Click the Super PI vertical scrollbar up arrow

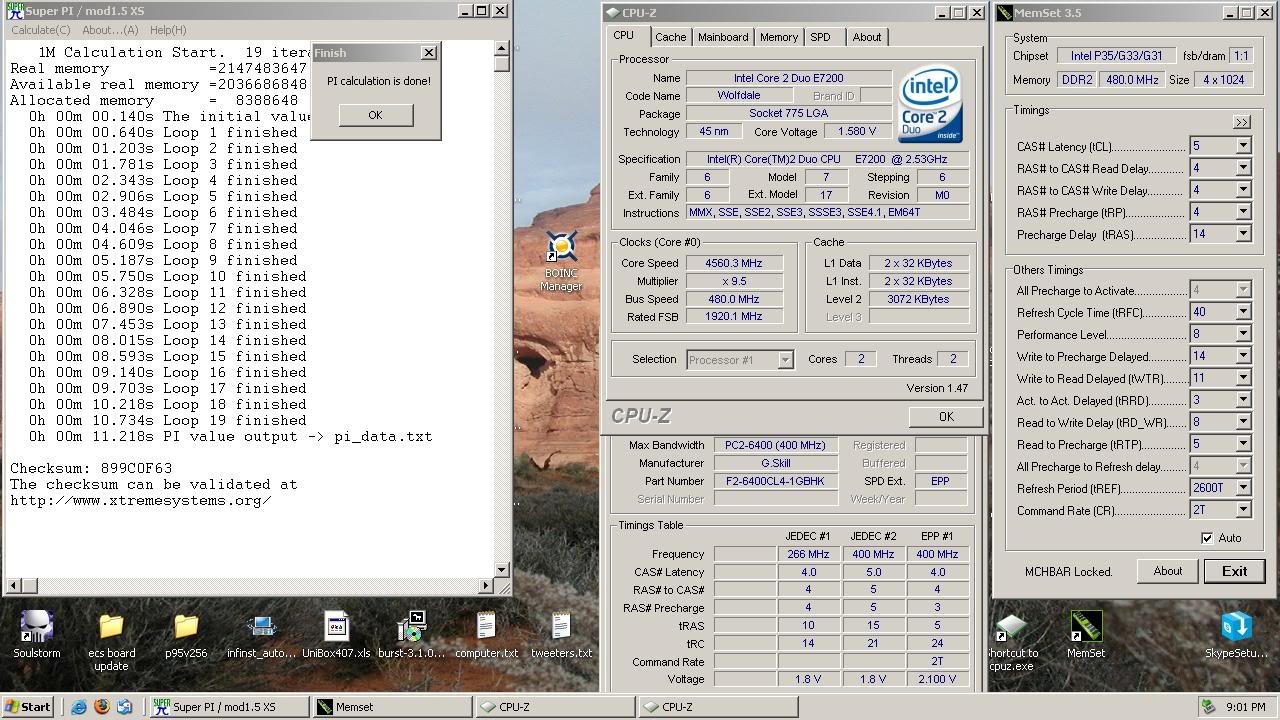pos(502,49)
